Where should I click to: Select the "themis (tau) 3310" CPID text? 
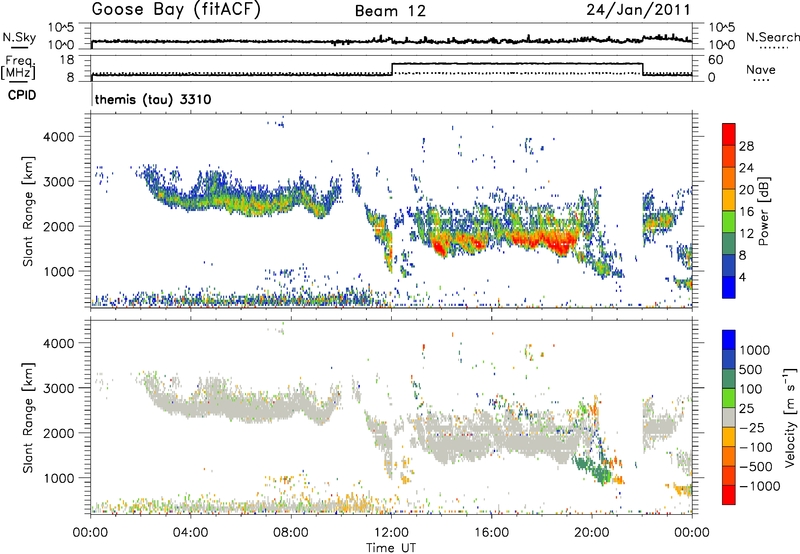pyautogui.click(x=153, y=99)
